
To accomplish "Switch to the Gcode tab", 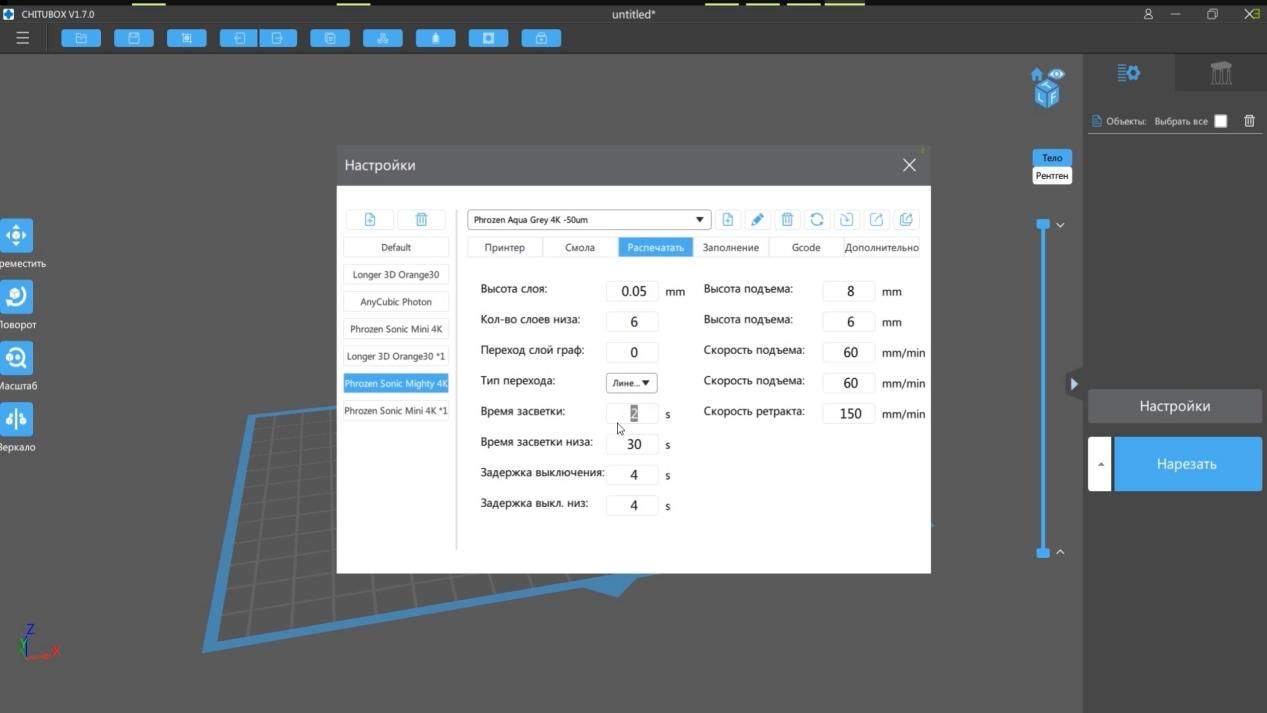I will 805,247.
